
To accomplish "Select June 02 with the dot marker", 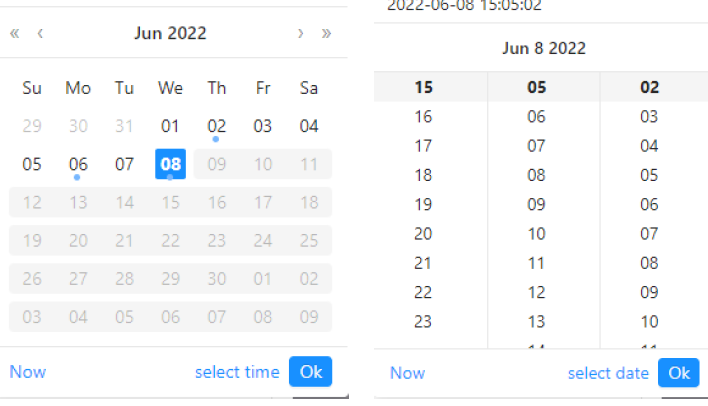I will pyautogui.click(x=216, y=126).
